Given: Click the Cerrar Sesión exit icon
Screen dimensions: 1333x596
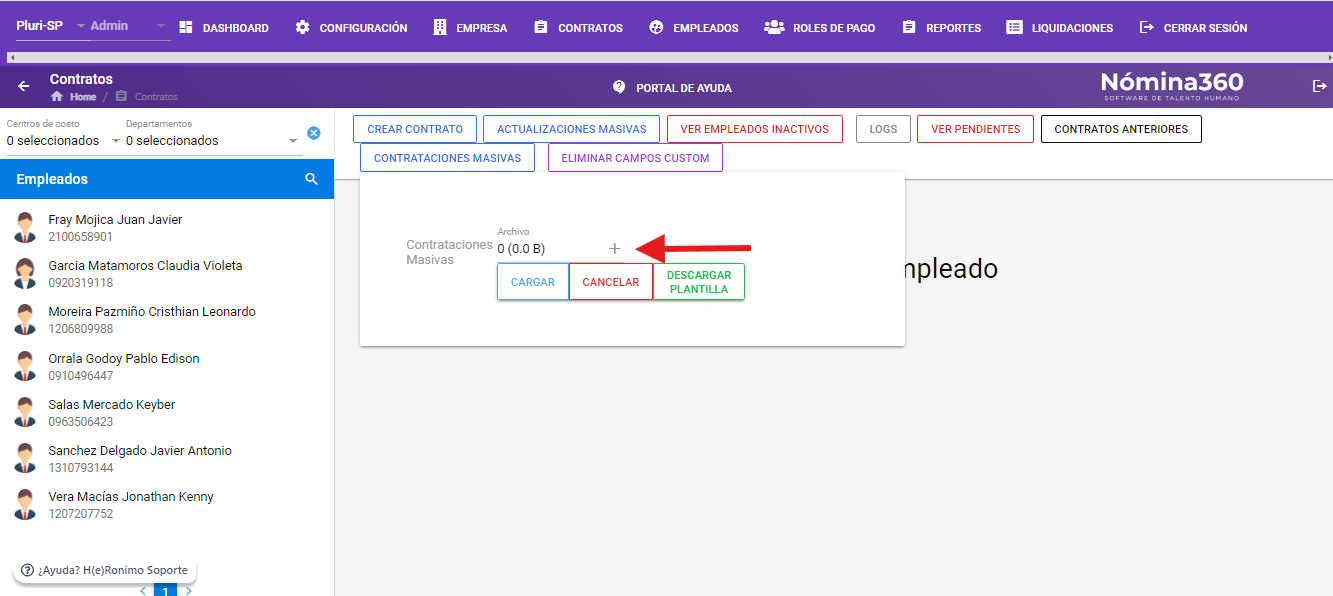Looking at the screenshot, I should [1147, 27].
